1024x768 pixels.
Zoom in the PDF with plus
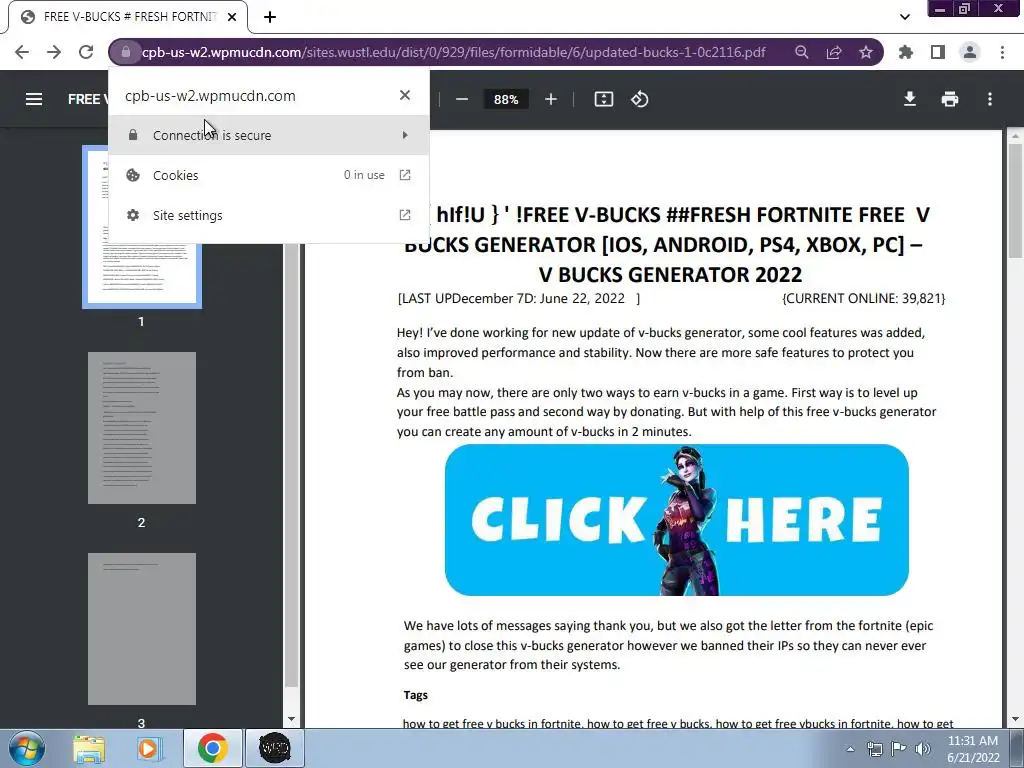tap(551, 99)
